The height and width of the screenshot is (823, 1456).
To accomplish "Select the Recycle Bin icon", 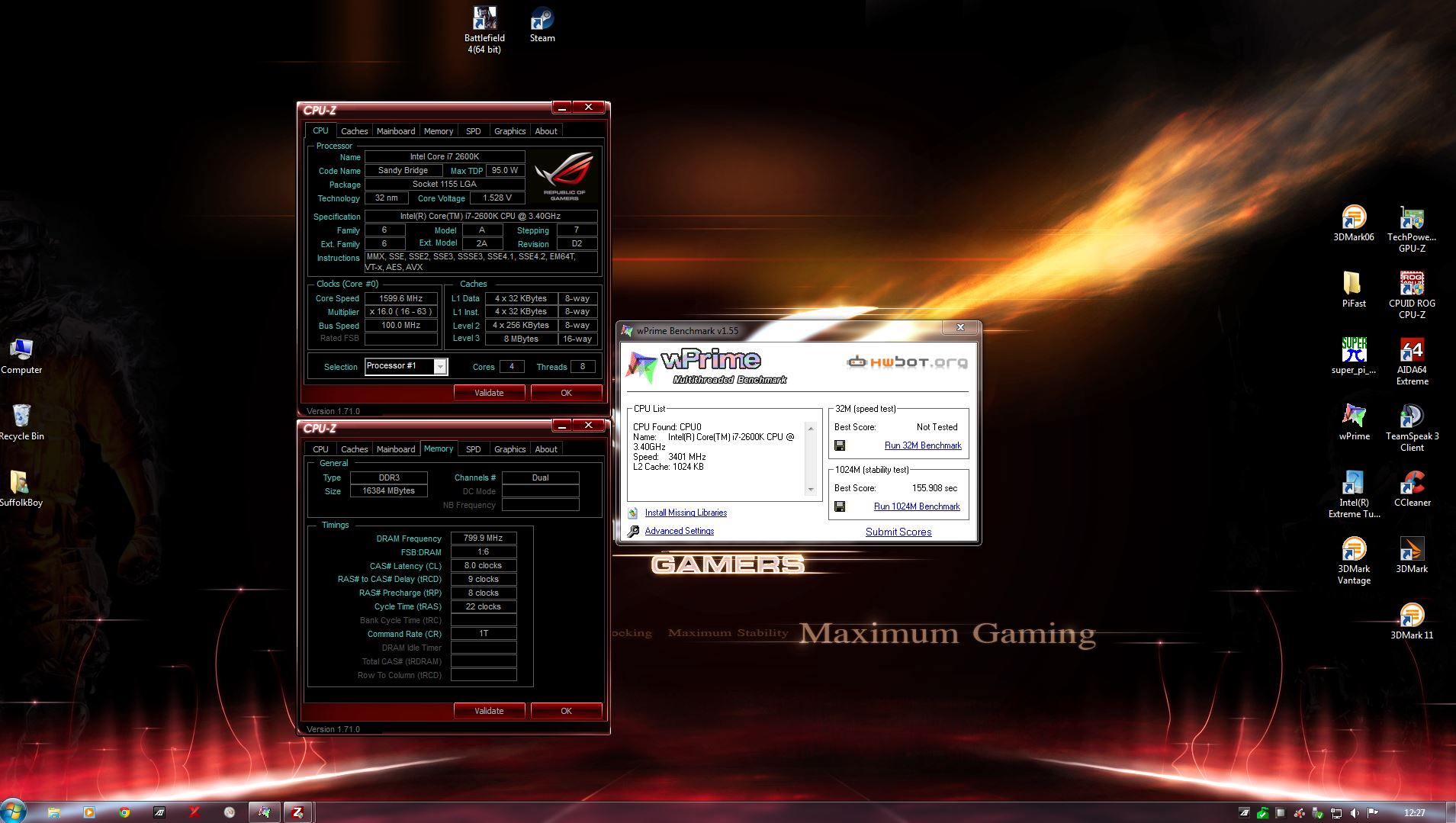I will click(x=21, y=423).
